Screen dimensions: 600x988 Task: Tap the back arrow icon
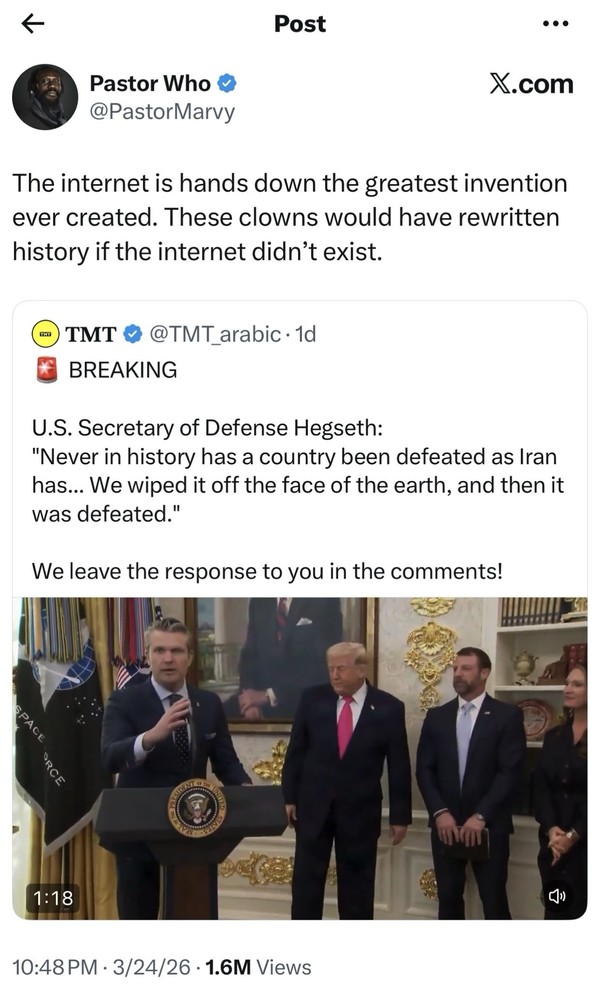(x=33, y=25)
